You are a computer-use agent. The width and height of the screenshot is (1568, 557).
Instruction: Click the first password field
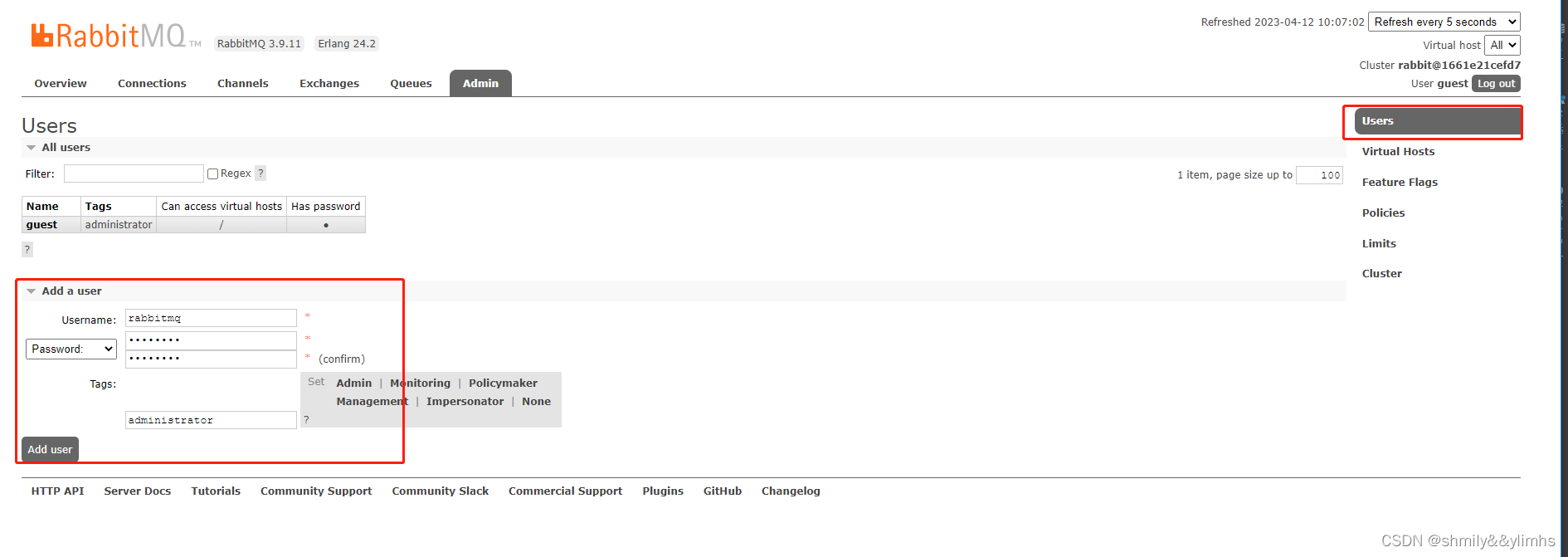tap(211, 340)
